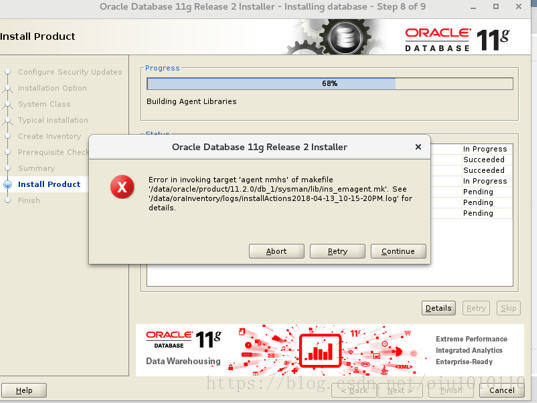Click the Next navigation button

(400, 390)
